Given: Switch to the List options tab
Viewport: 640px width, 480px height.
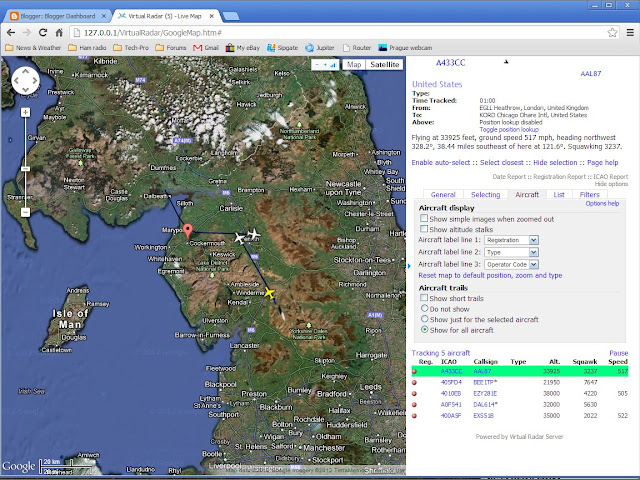Looking at the screenshot, I should click(x=559, y=195).
